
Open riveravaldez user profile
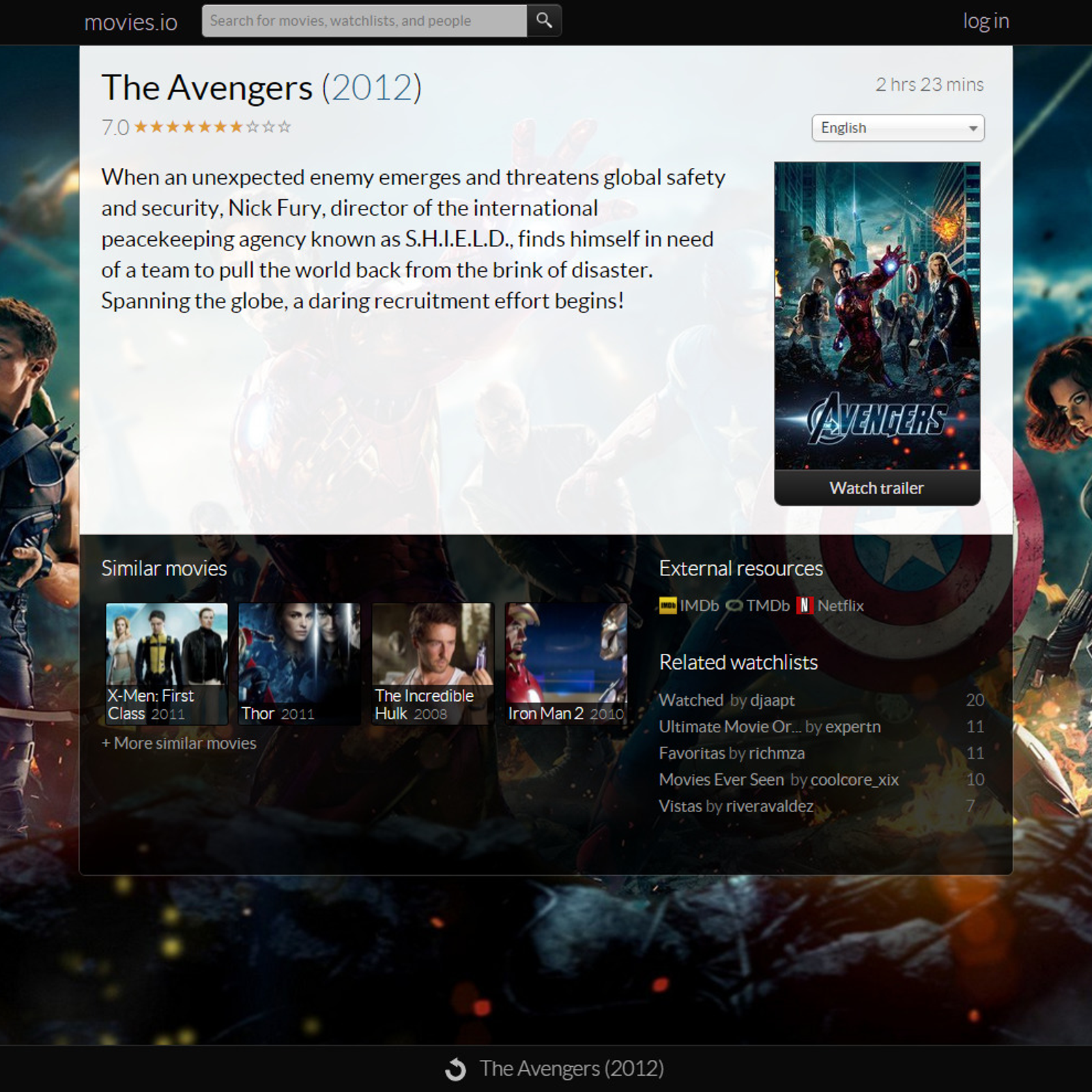point(770,807)
